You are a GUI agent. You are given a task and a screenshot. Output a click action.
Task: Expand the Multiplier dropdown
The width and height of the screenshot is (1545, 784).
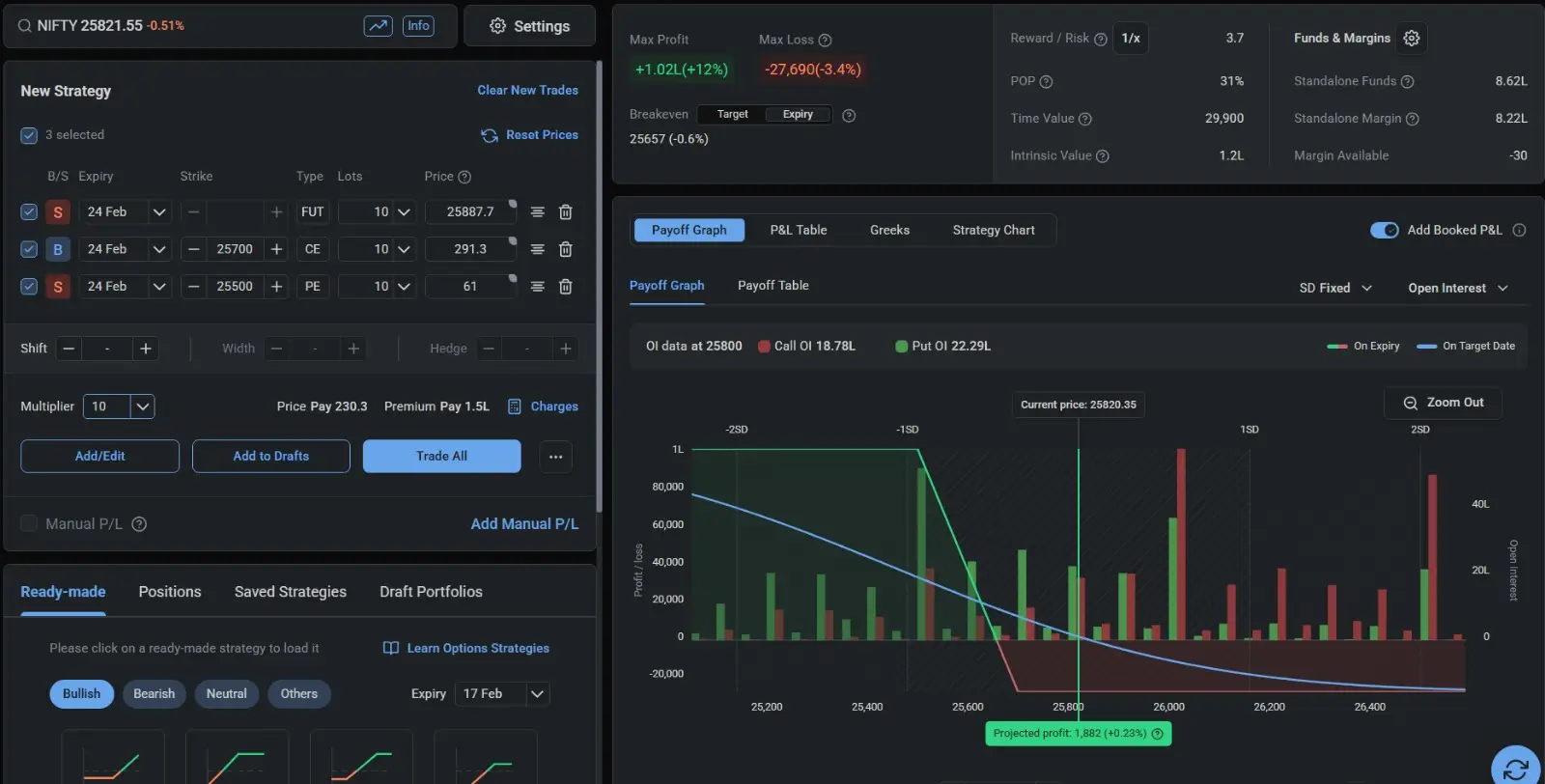click(142, 406)
